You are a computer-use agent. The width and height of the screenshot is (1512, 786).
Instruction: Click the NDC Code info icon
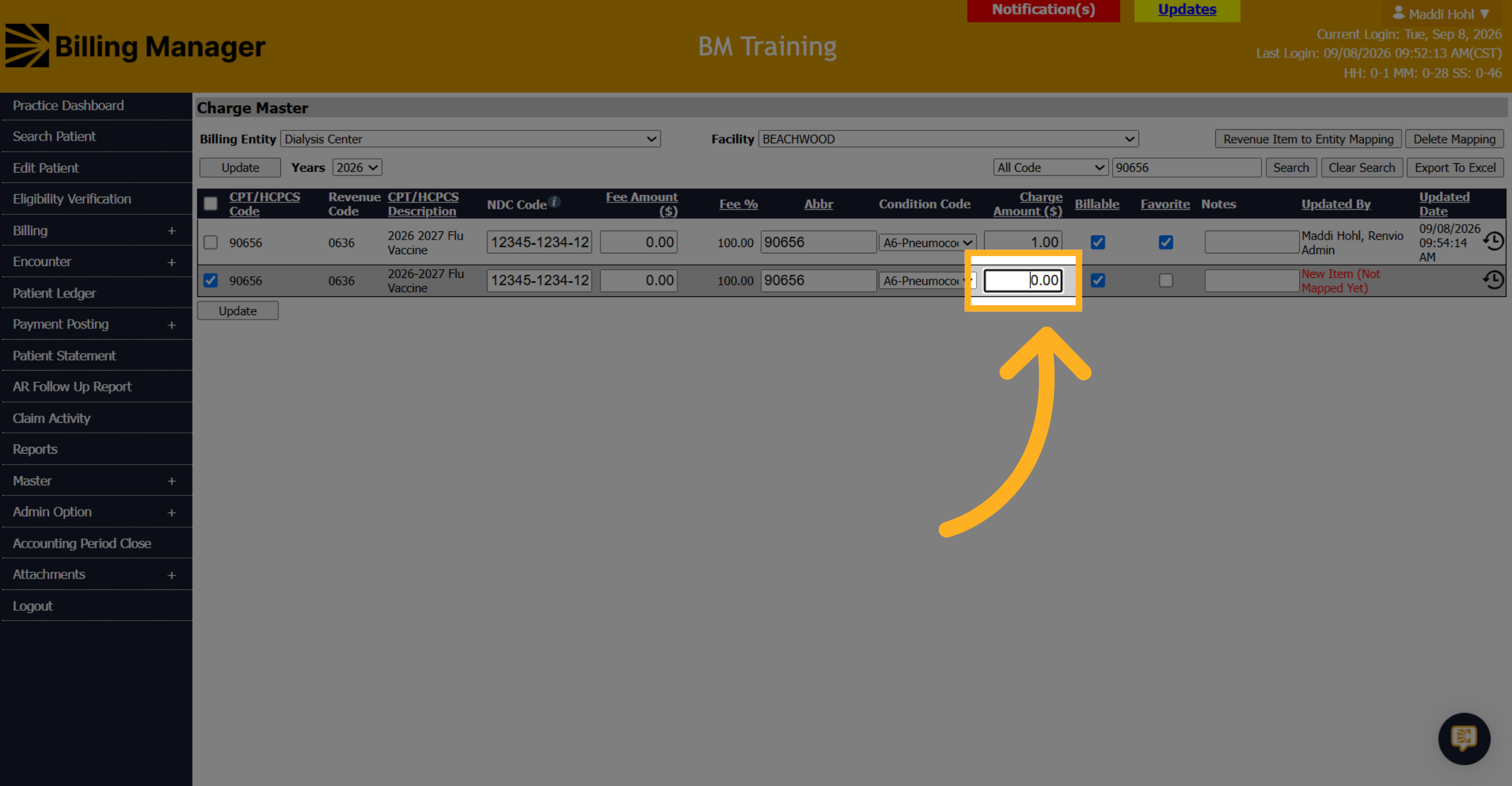(x=554, y=201)
